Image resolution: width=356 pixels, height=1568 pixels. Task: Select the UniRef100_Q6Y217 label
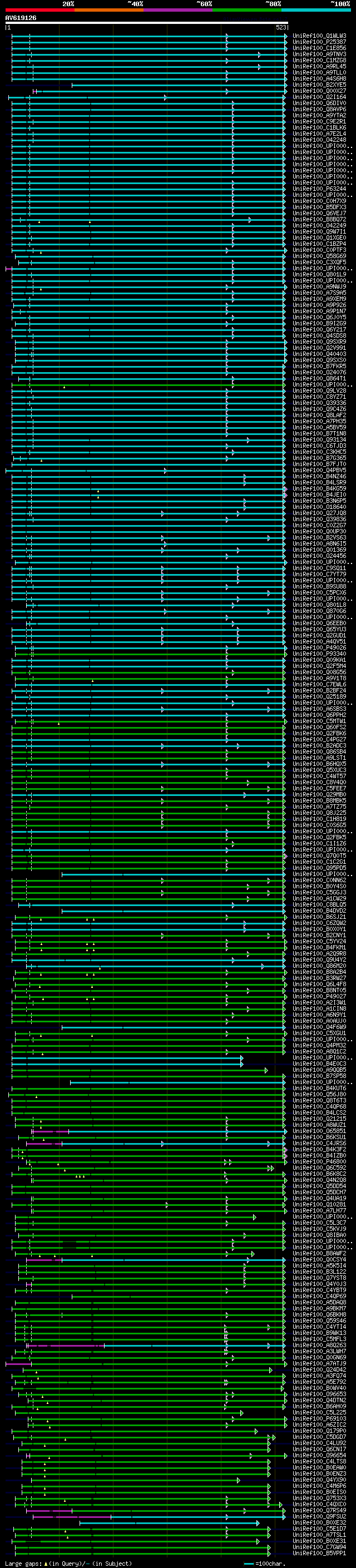[x=319, y=329]
